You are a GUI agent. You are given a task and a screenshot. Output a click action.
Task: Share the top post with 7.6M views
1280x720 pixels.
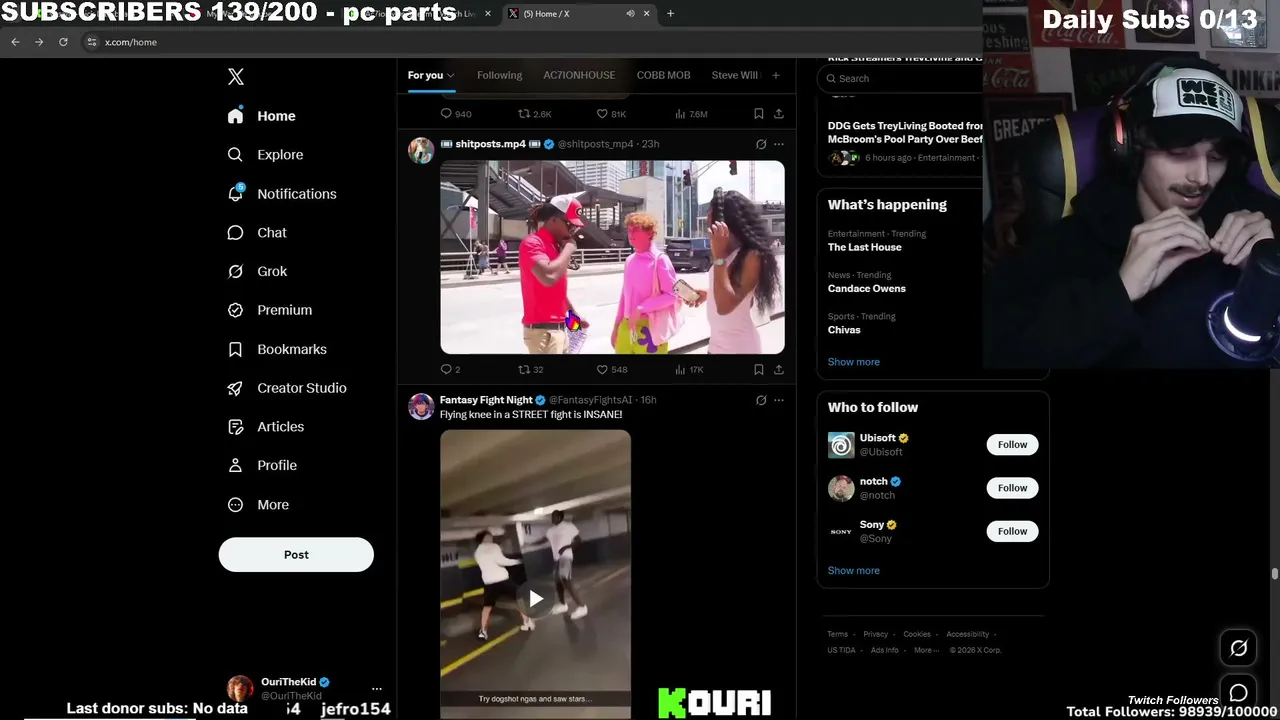(x=779, y=114)
